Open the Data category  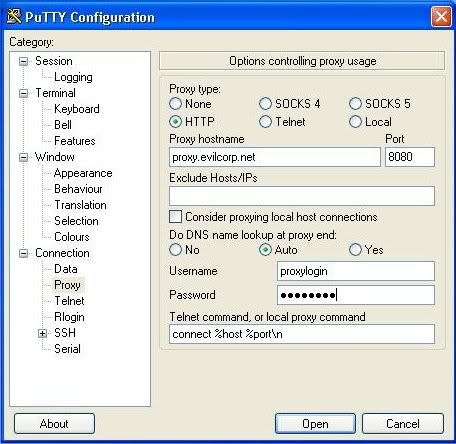(66, 269)
